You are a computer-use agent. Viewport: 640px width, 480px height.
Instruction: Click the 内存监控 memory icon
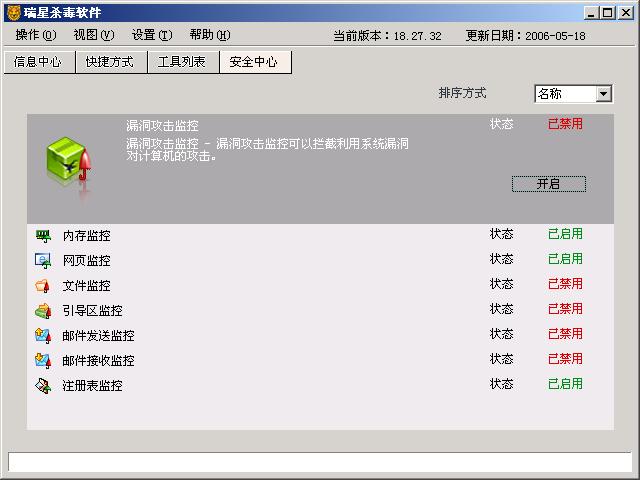click(x=43, y=236)
